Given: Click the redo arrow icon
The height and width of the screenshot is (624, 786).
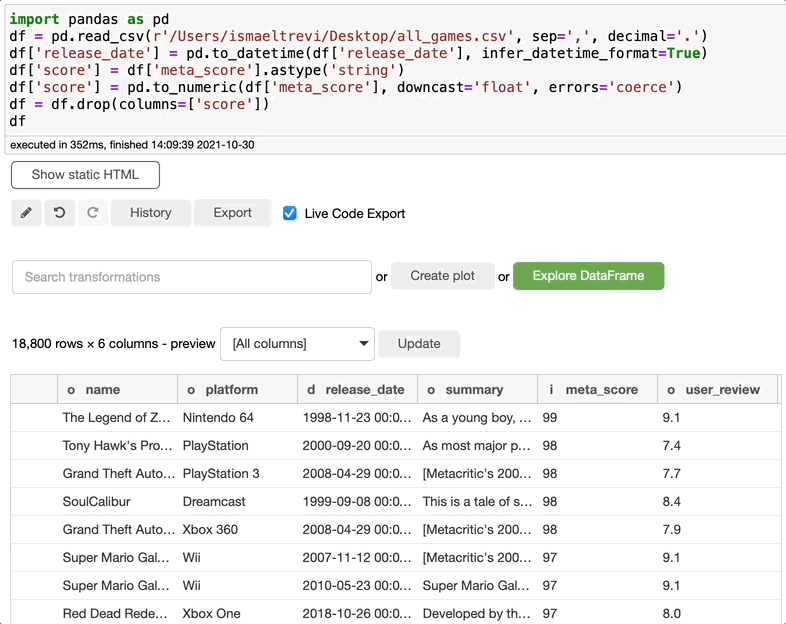Looking at the screenshot, I should coord(93,213).
